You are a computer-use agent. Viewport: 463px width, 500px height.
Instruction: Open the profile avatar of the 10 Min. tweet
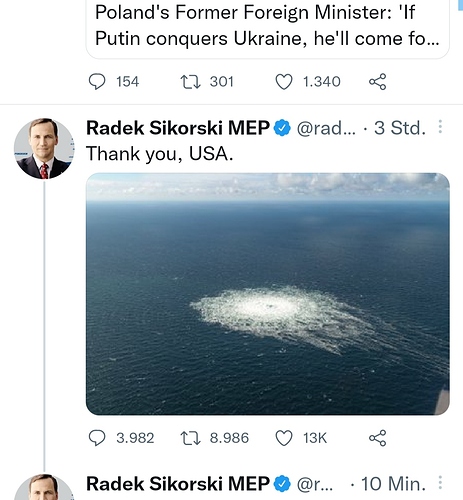click(44, 487)
